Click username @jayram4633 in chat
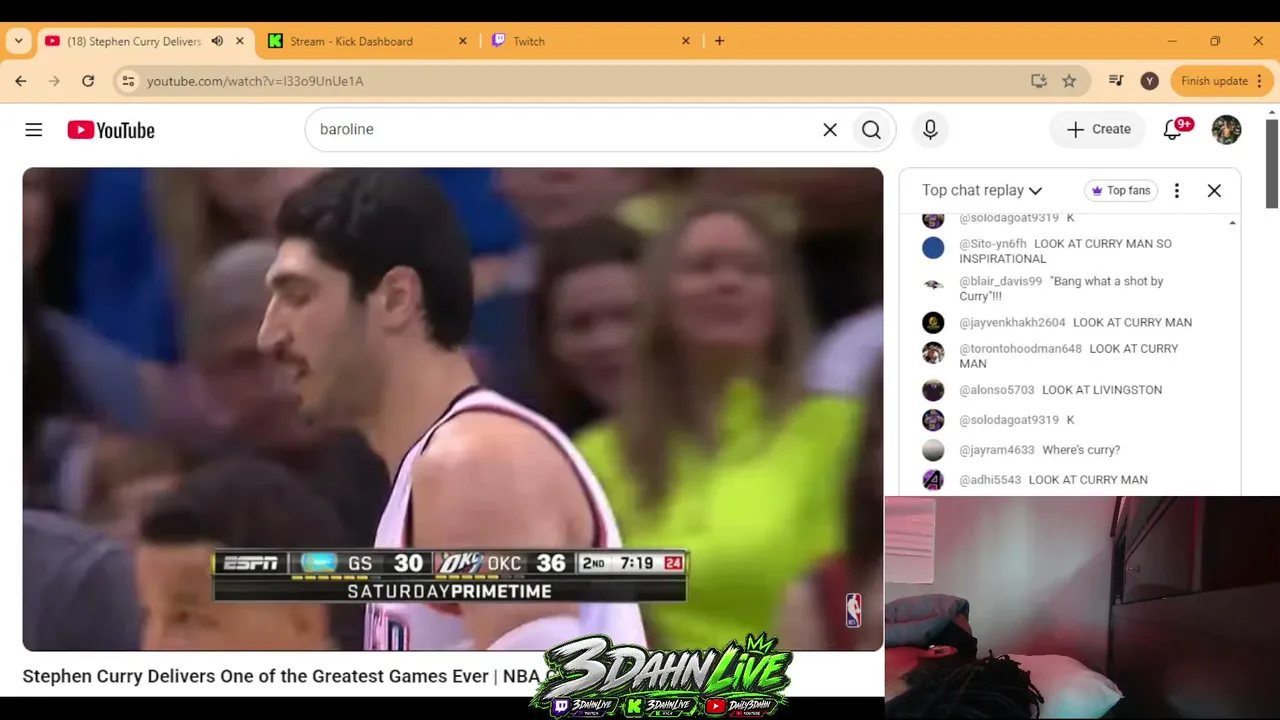 (x=997, y=450)
